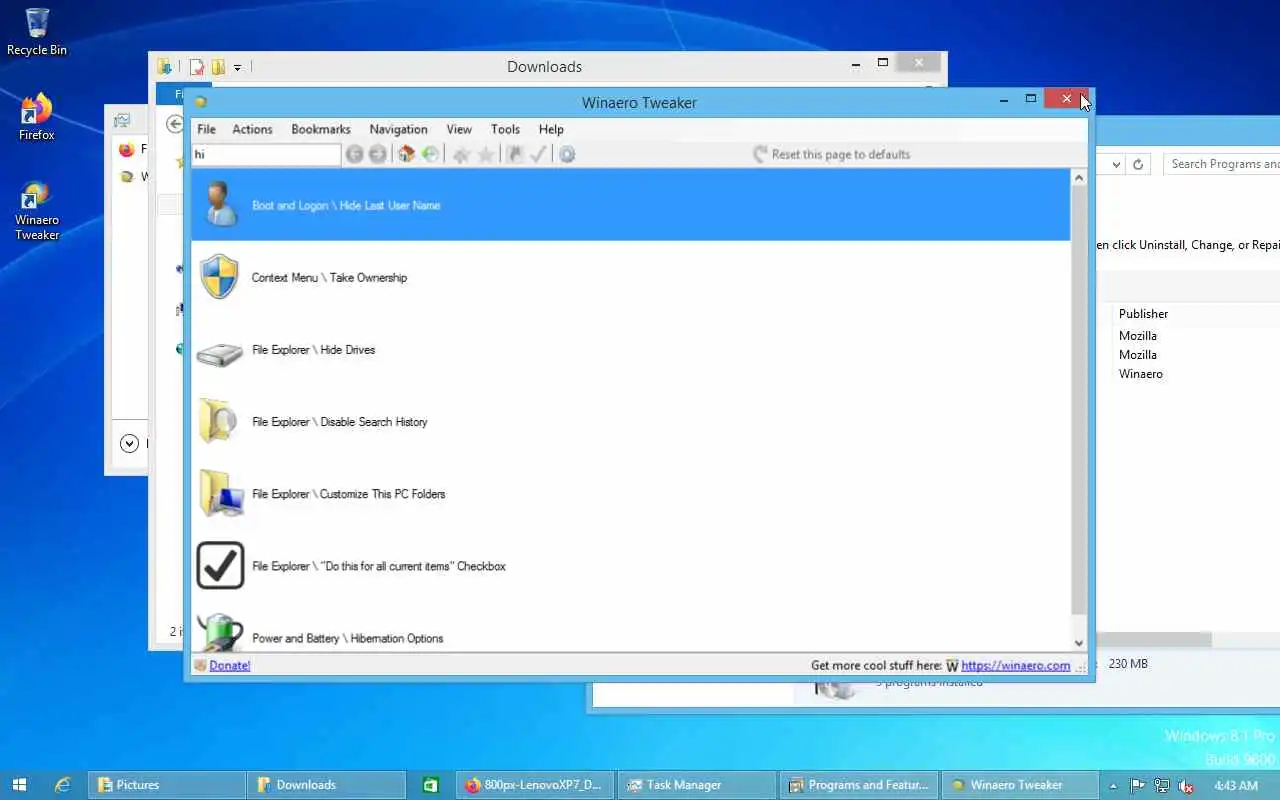
Task: Go to the Home page via house icon
Action: pos(406,154)
